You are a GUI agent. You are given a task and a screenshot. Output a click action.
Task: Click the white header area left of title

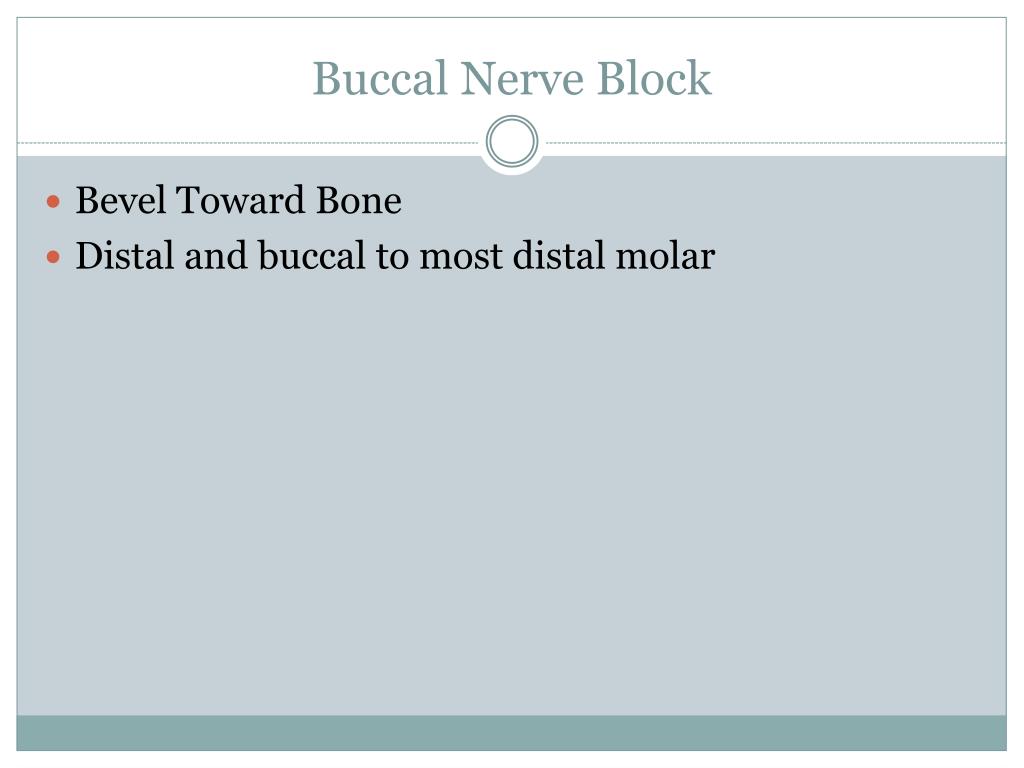click(163, 78)
